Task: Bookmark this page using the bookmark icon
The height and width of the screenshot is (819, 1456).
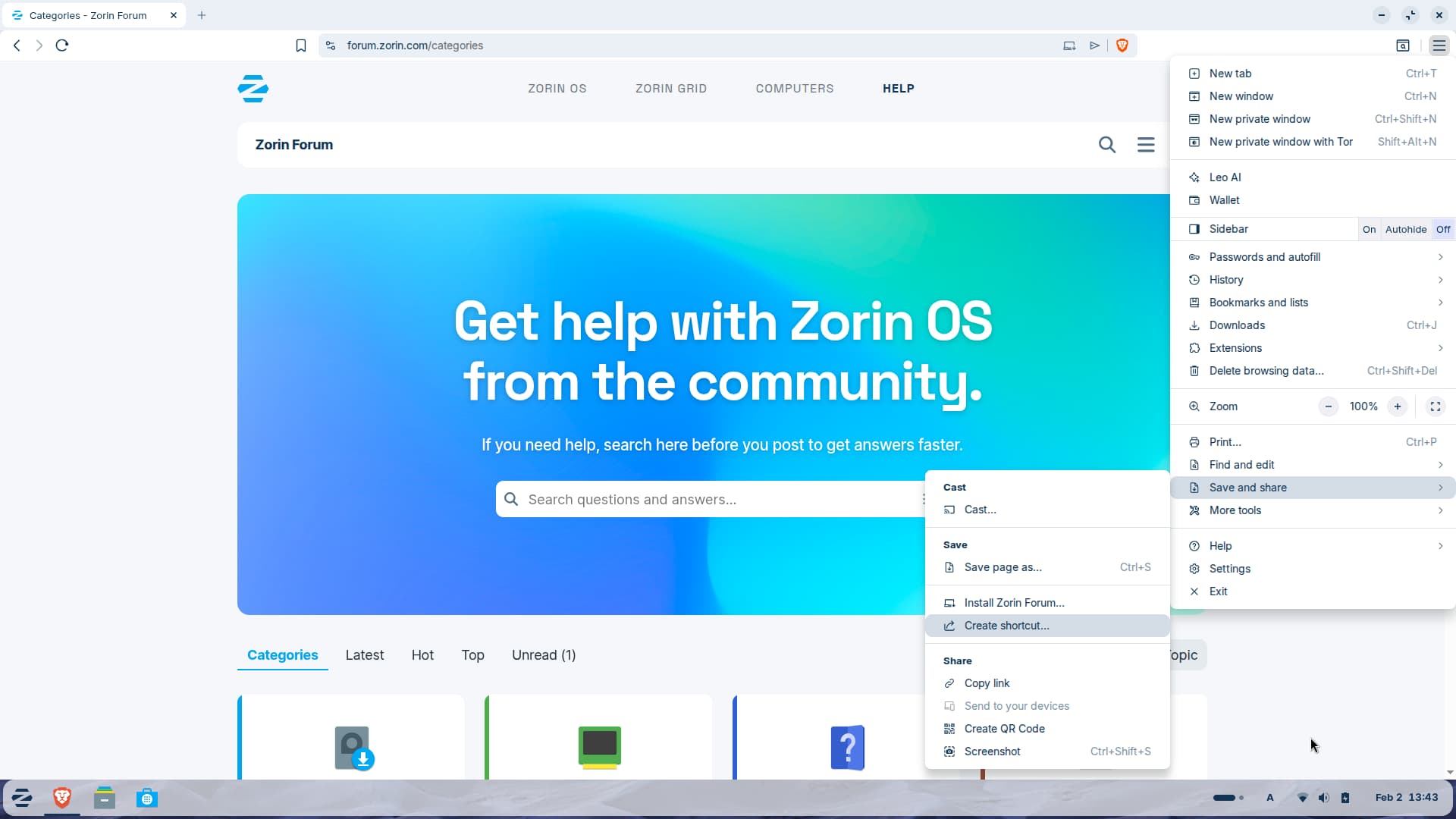Action: click(301, 45)
